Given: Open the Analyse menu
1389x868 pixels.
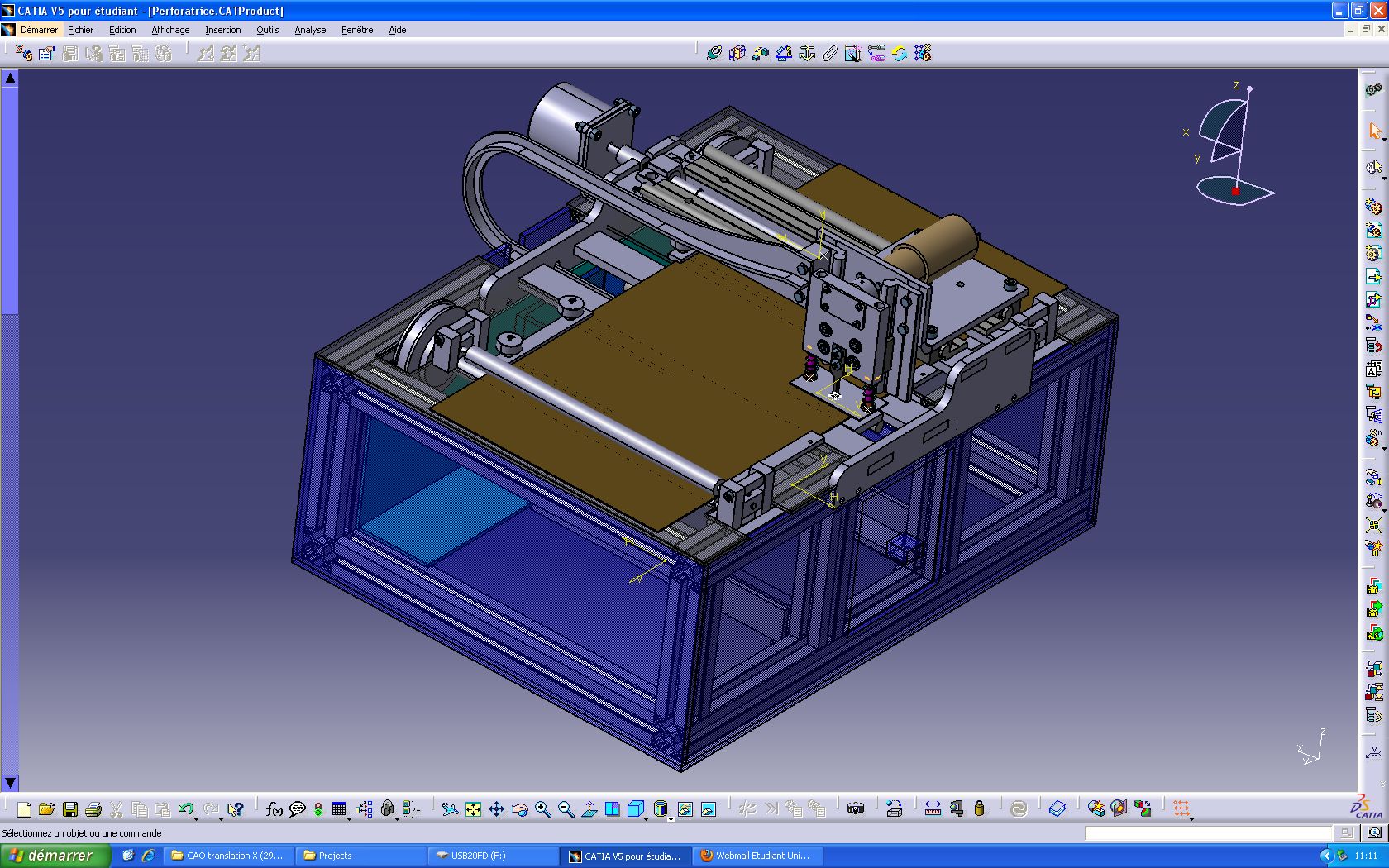Looking at the screenshot, I should click(310, 30).
